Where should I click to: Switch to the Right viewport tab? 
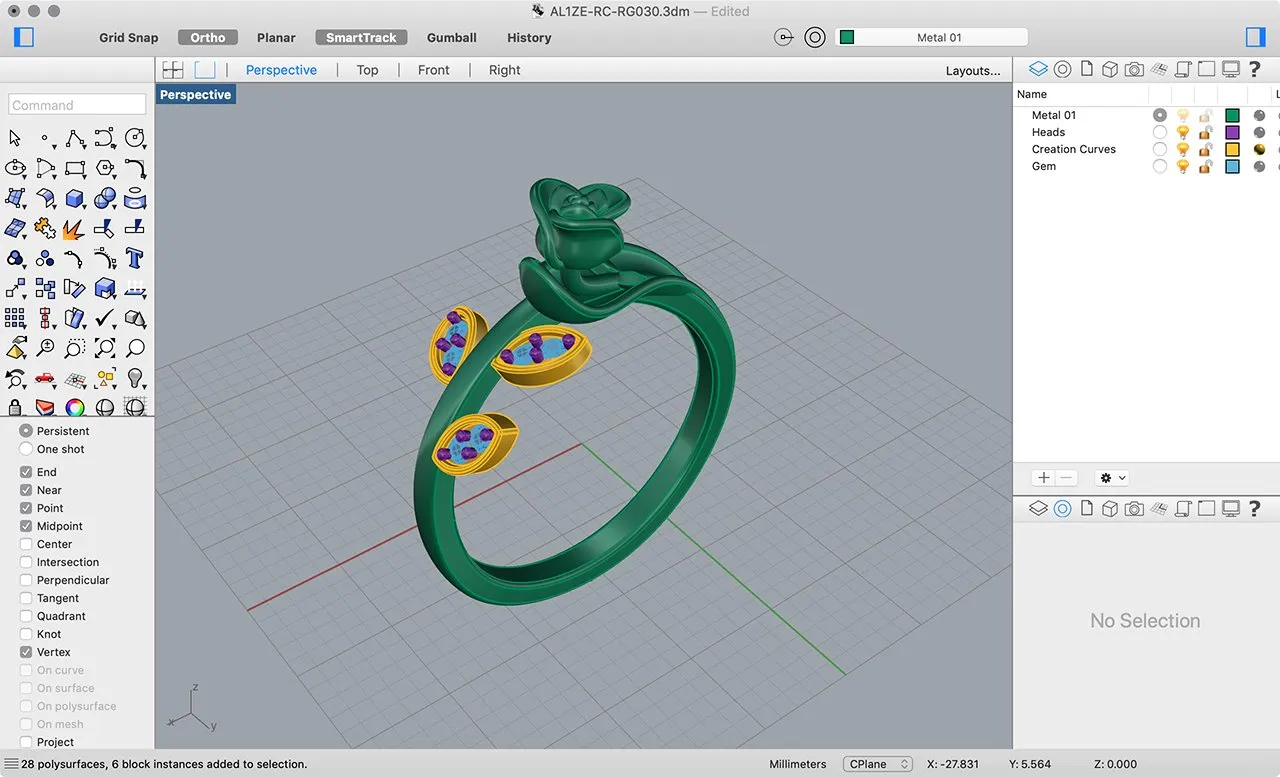[x=505, y=70]
